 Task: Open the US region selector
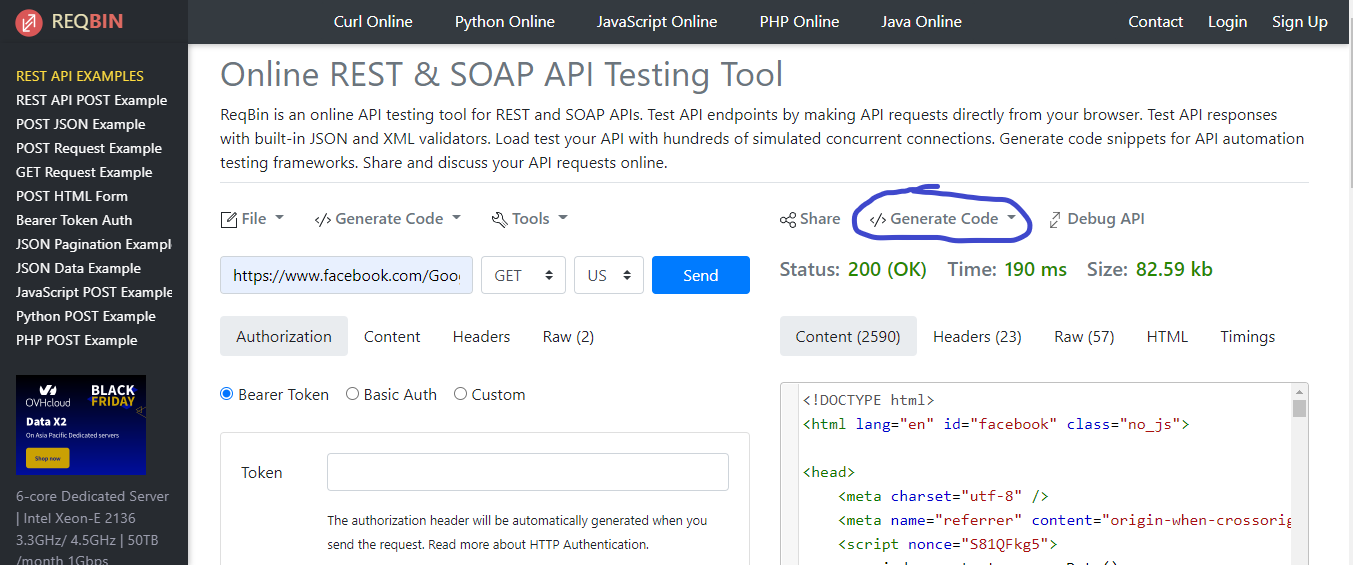coord(608,275)
